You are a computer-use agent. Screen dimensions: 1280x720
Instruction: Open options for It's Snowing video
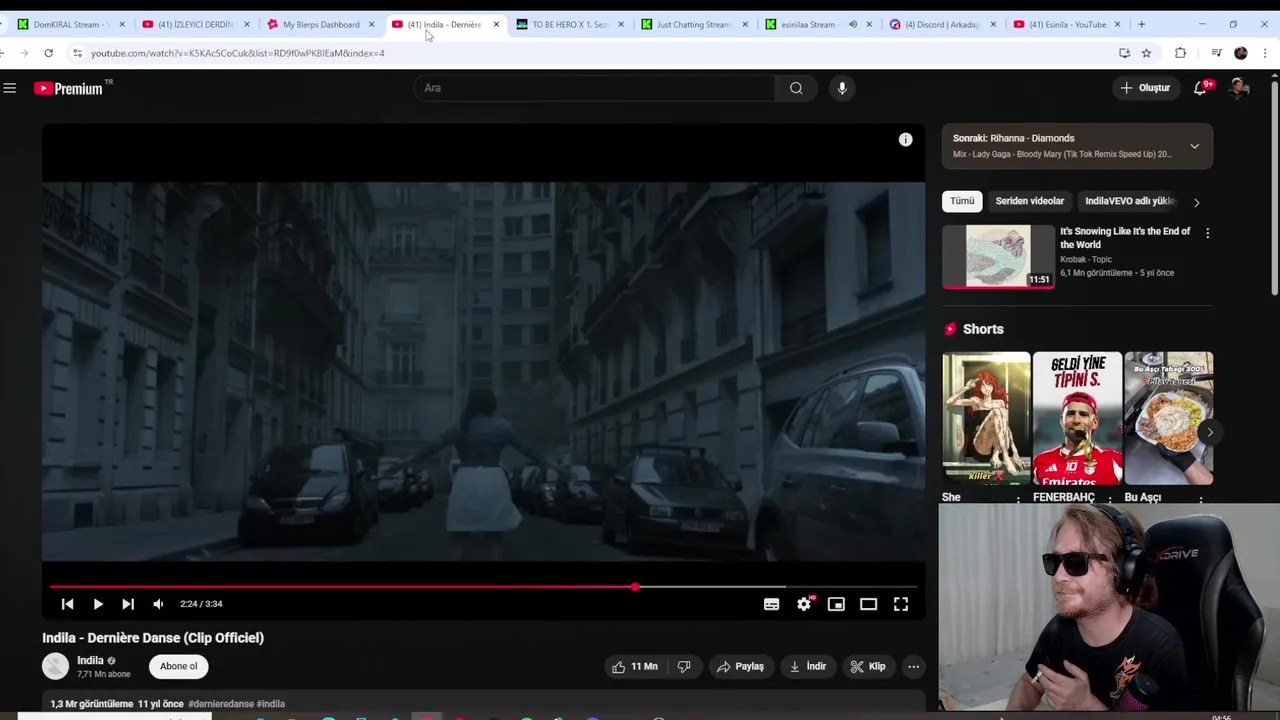[x=1207, y=233]
